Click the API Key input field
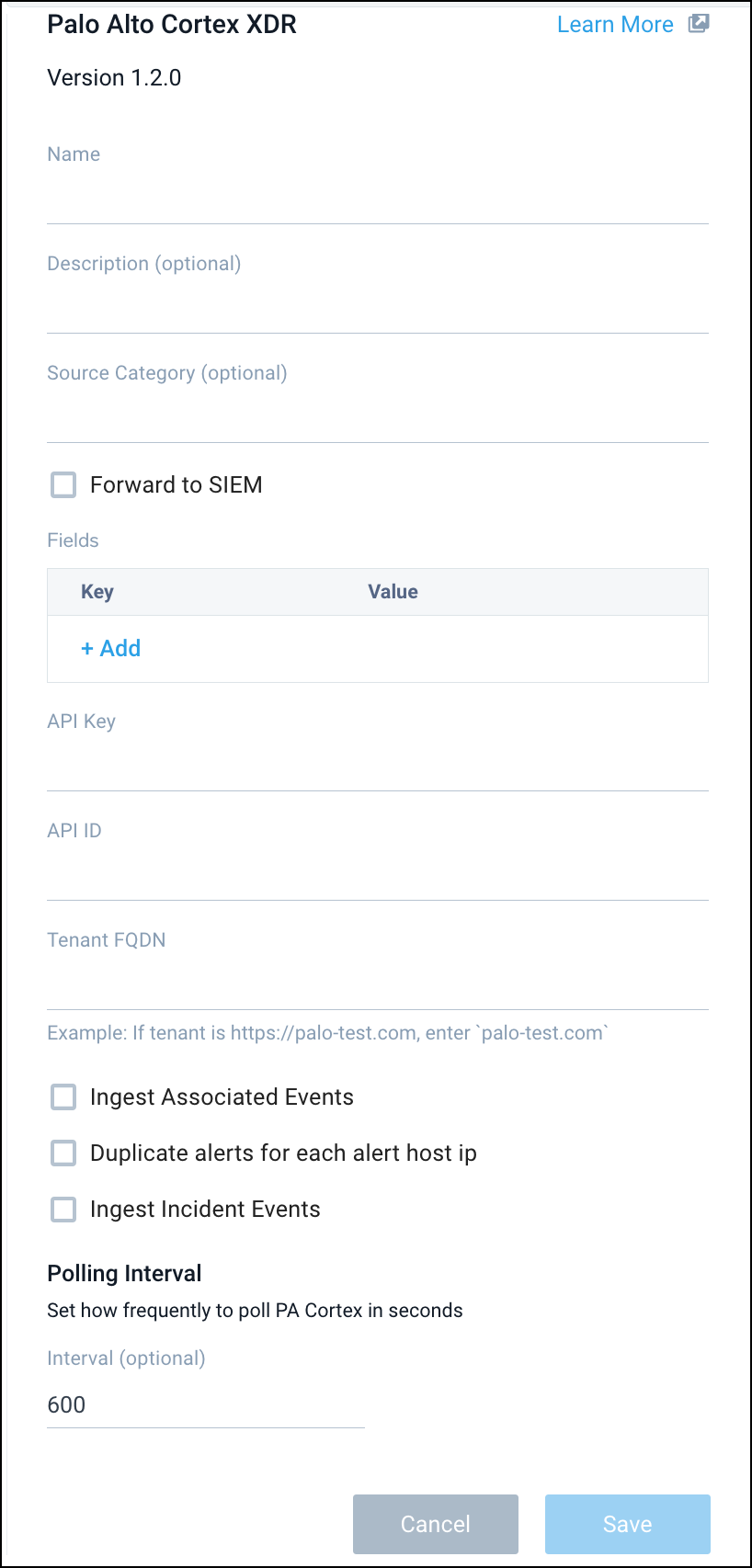The width and height of the screenshot is (752, 1568). pos(377,768)
